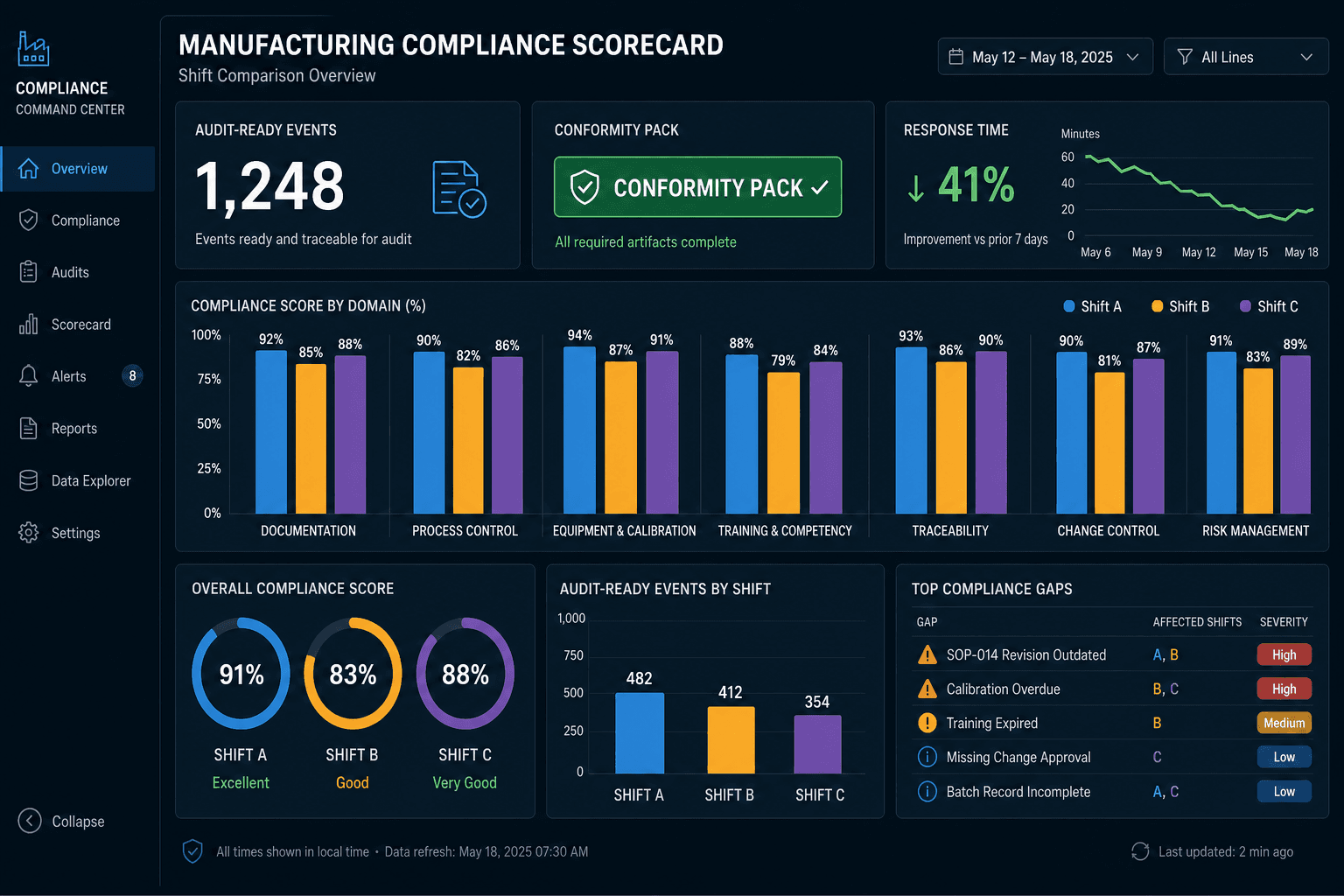This screenshot has height=896, width=1344.
Task: Click the Audits clipboard icon
Action: 28,272
